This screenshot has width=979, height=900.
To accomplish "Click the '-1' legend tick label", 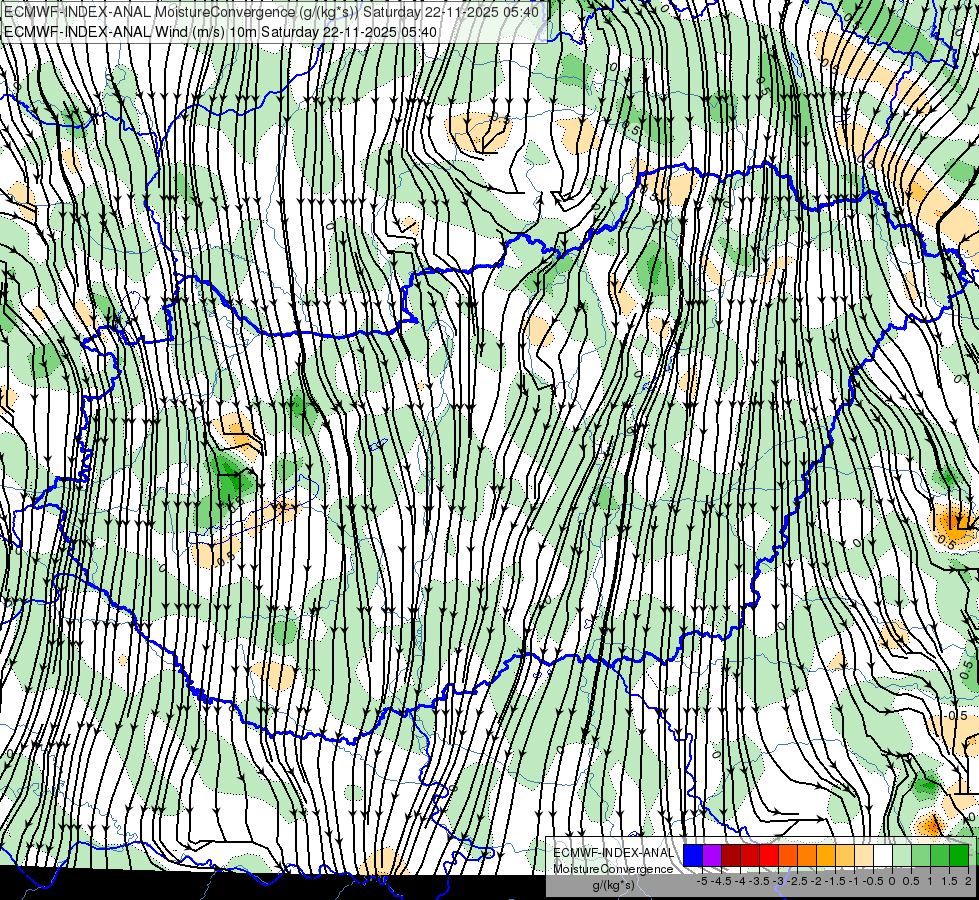I will [x=854, y=881].
